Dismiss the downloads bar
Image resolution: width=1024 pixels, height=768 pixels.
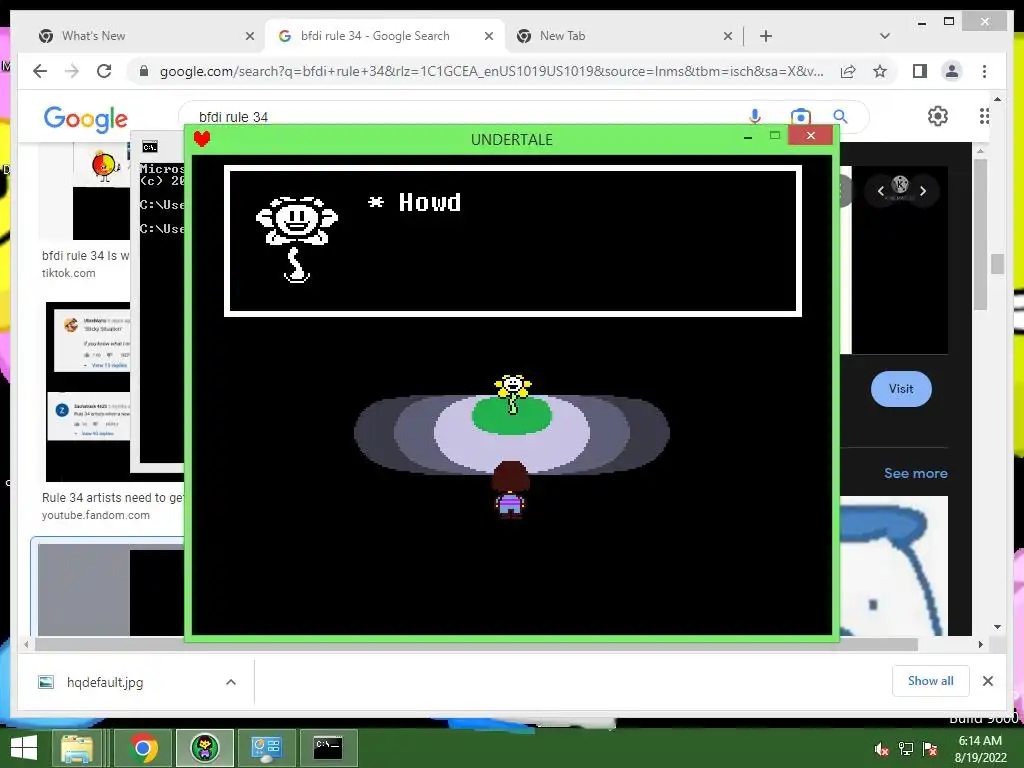tap(987, 681)
